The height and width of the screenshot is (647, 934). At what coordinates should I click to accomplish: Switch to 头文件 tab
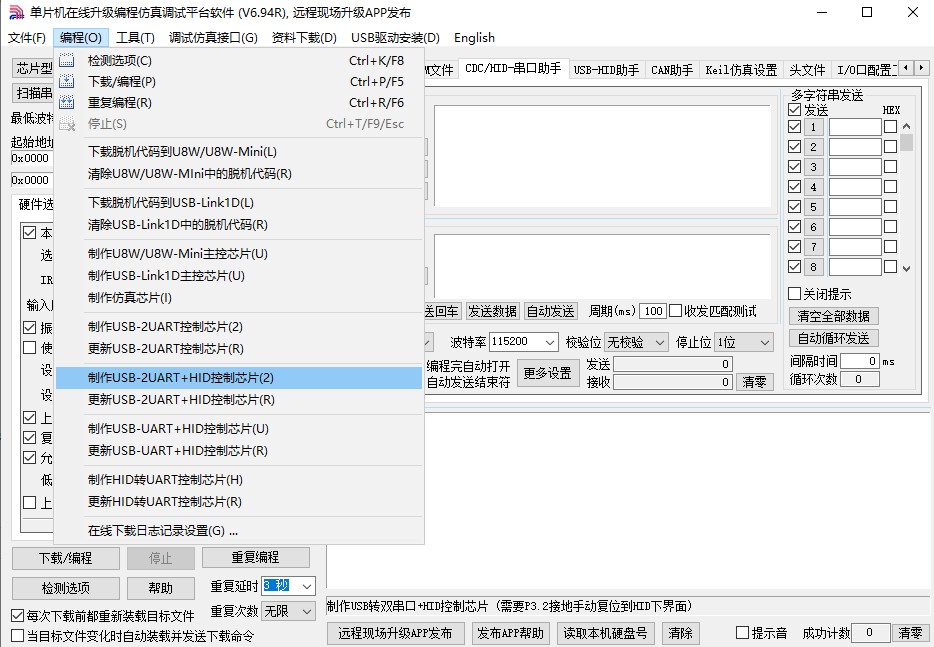click(807, 70)
